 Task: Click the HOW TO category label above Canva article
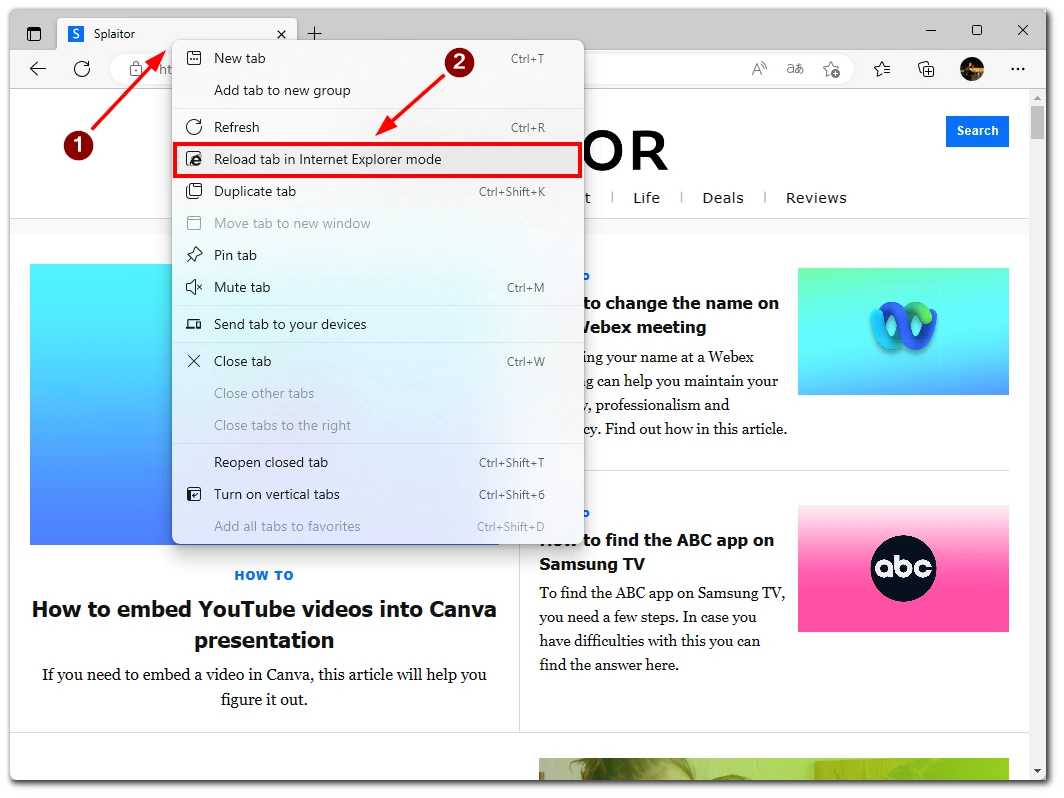264,575
